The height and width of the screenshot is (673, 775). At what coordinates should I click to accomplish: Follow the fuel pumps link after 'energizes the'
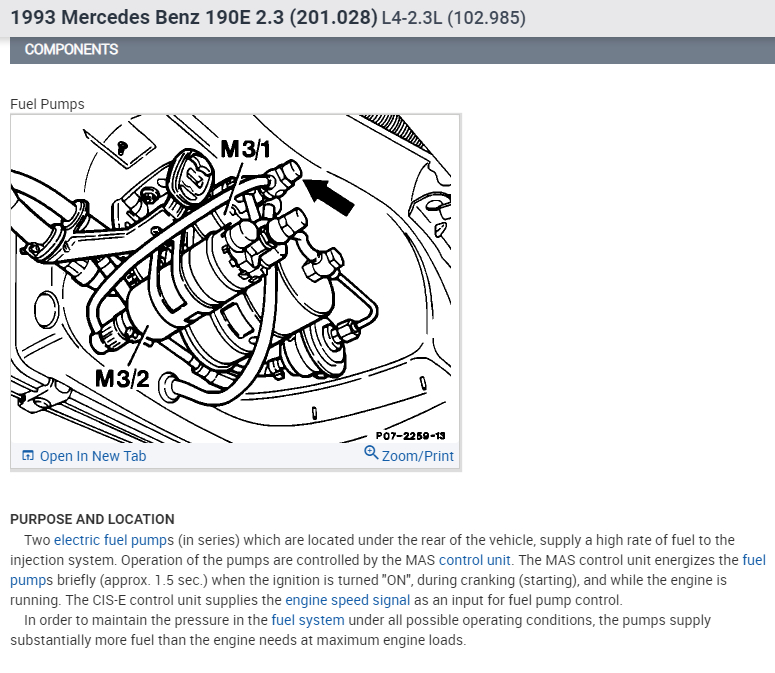click(x=754, y=560)
